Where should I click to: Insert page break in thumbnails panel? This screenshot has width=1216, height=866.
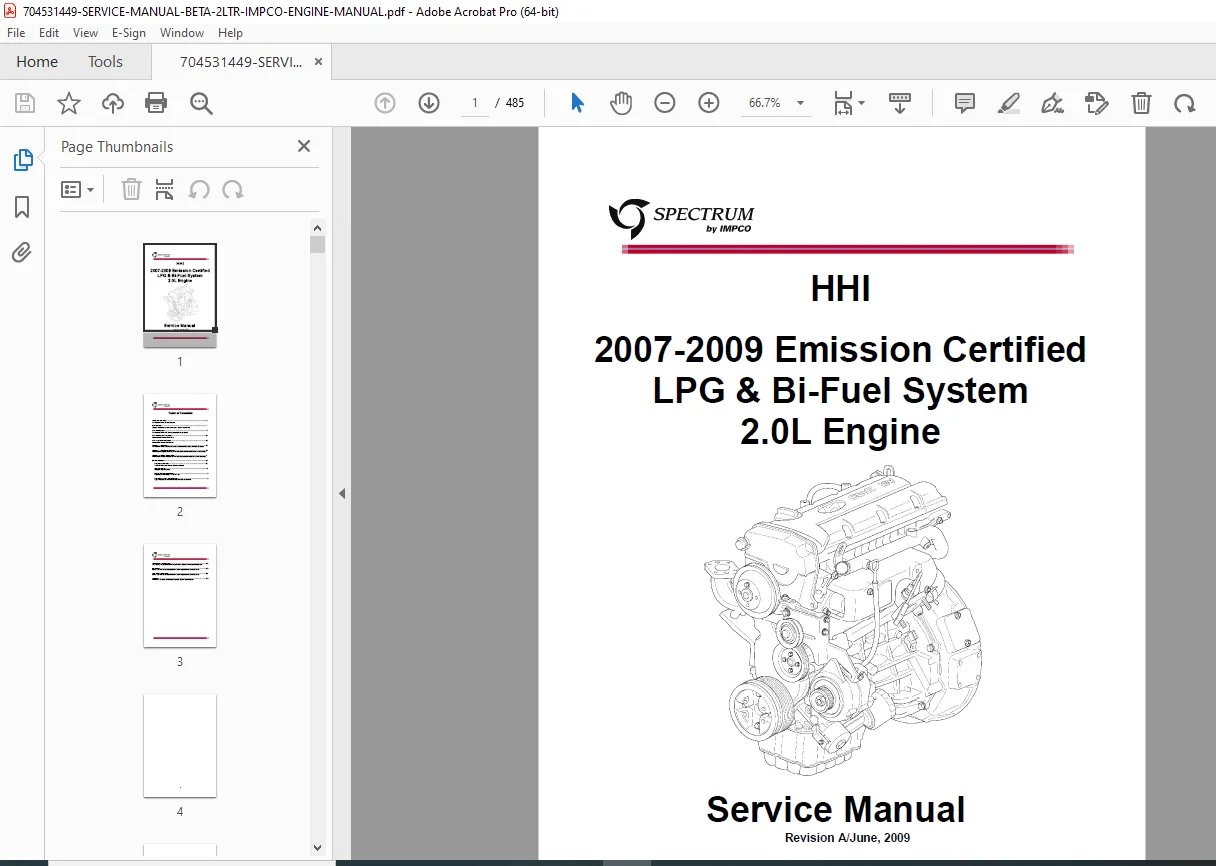[x=165, y=190]
